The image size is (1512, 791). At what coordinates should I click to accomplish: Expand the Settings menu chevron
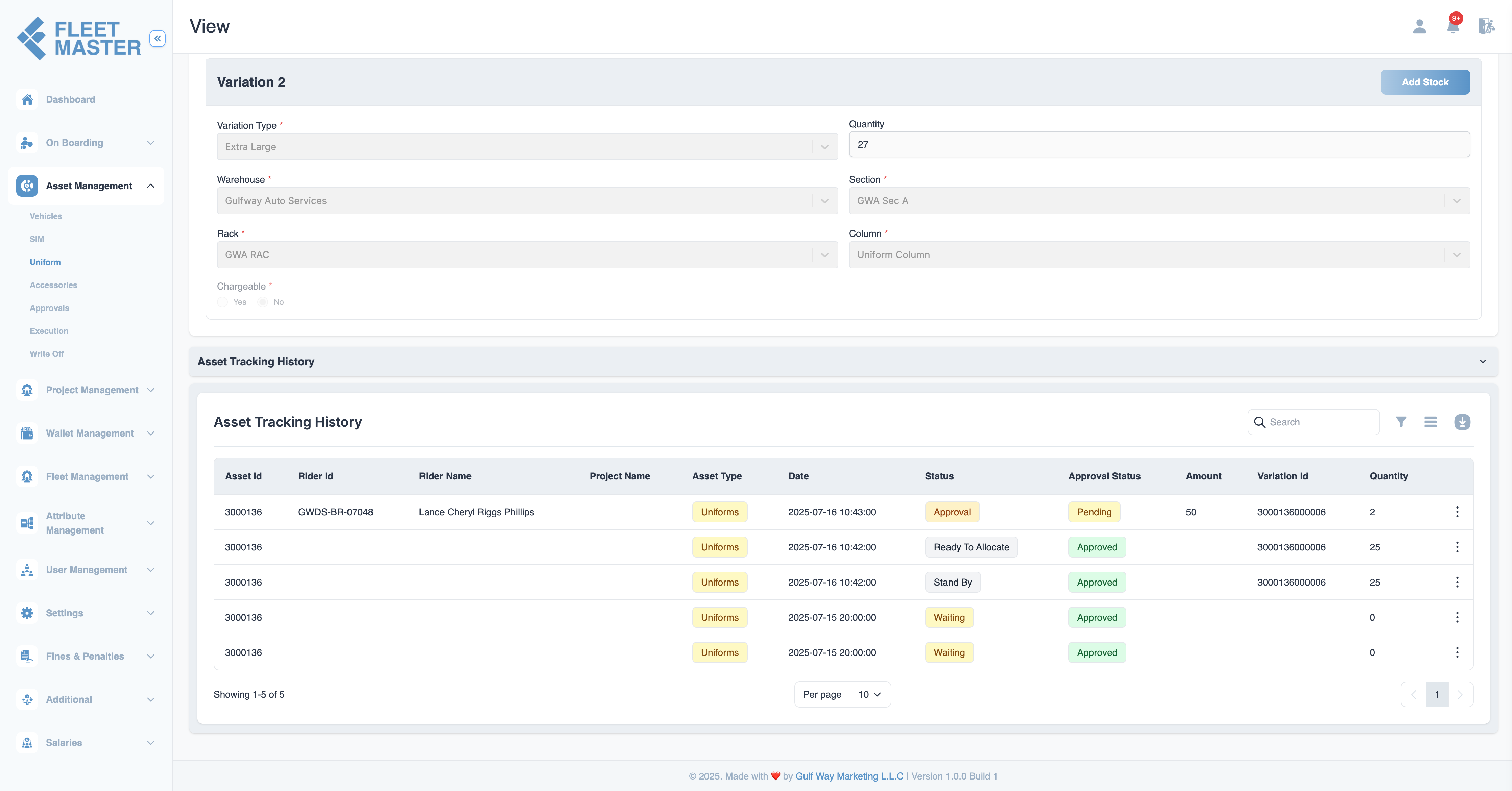151,613
